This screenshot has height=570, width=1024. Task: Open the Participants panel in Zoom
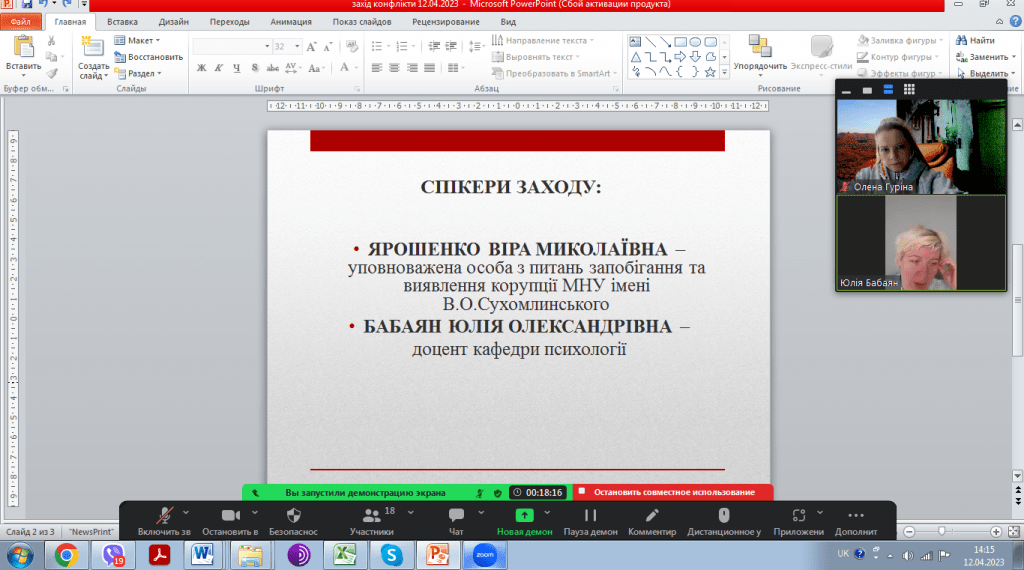point(373,515)
